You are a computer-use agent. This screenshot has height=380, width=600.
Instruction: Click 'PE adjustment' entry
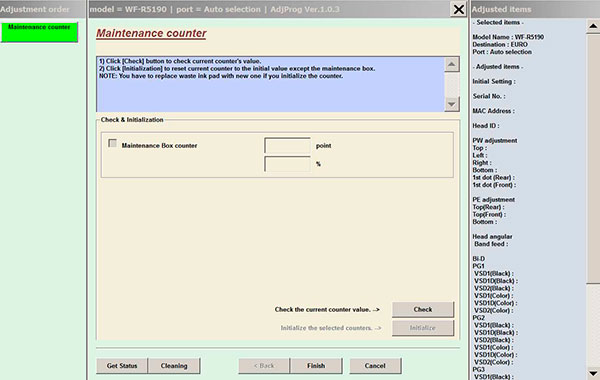494,199
